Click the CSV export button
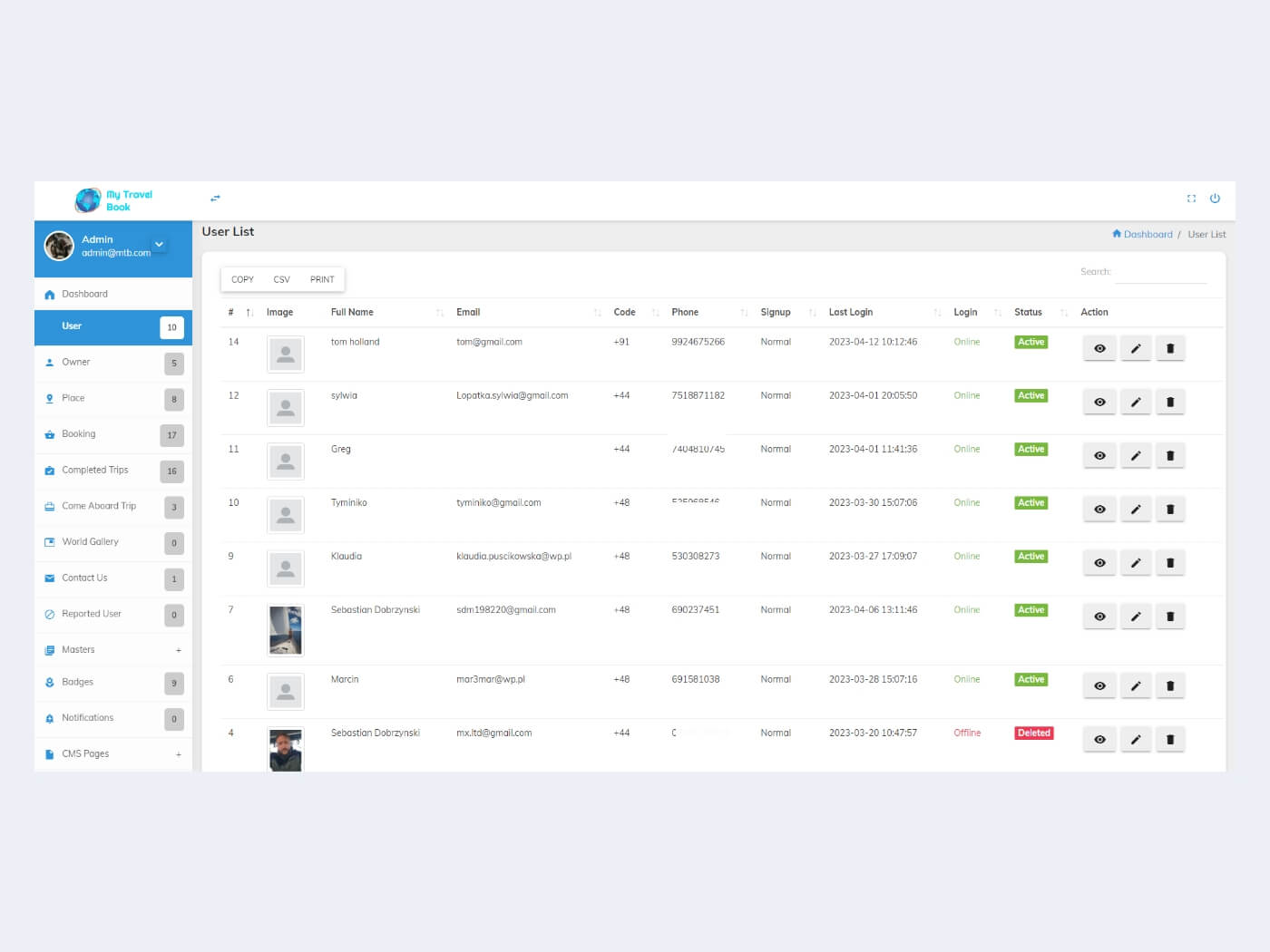Image resolution: width=1270 pixels, height=952 pixels. (x=281, y=279)
